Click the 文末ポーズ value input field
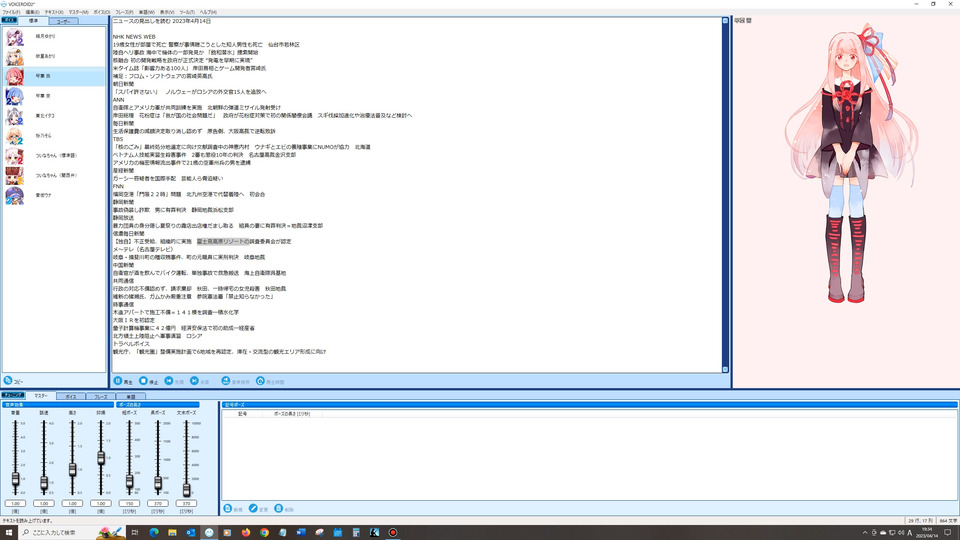Viewport: 960px width, 540px height. pos(186,503)
